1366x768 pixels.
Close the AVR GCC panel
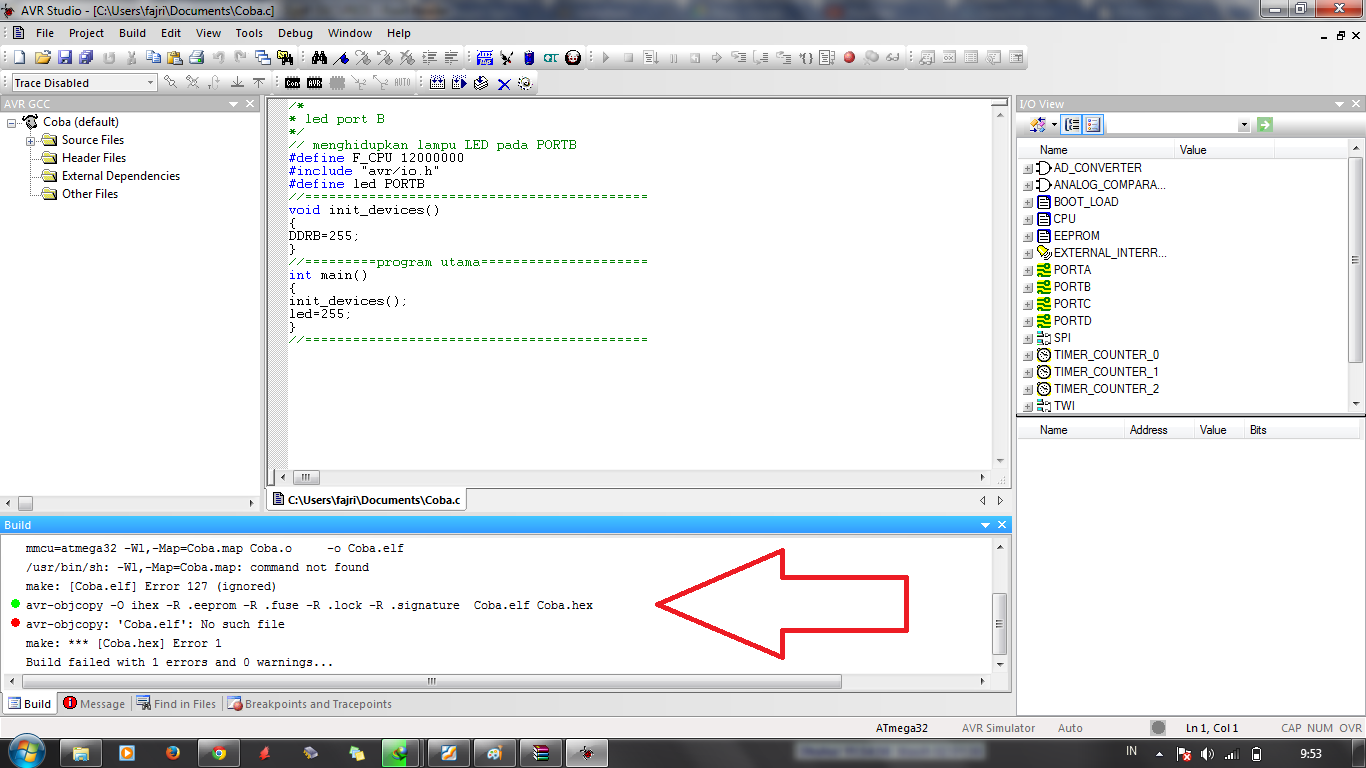coord(250,104)
